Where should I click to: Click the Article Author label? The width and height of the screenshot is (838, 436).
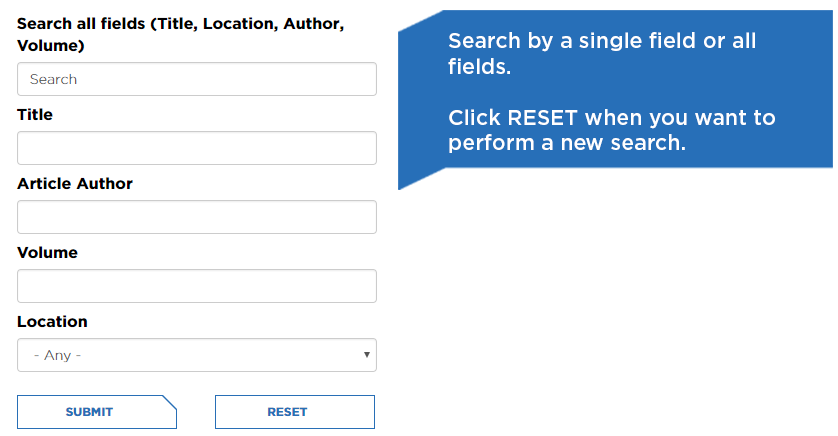(x=75, y=184)
